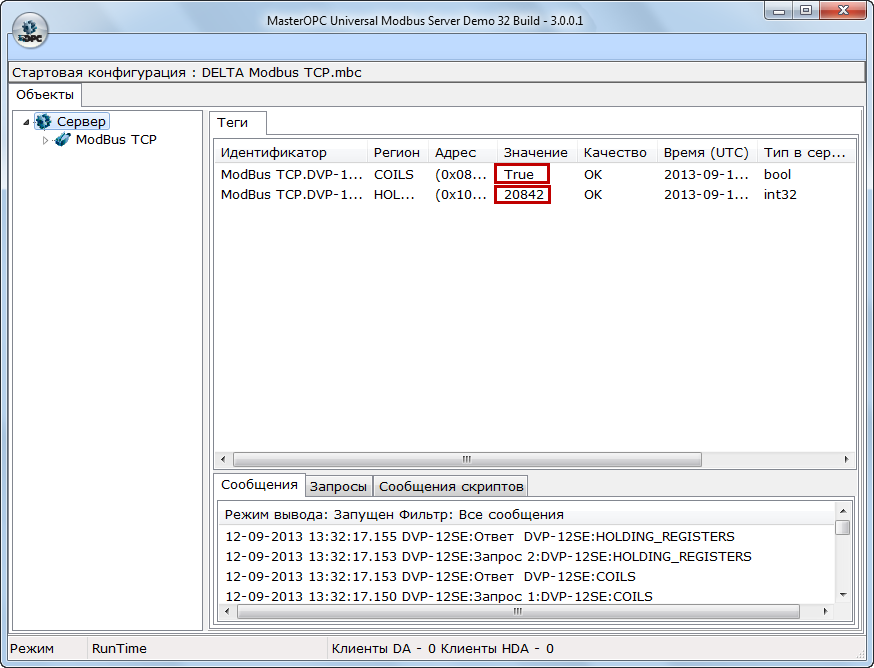
Task: Expand the ModBus TCP tree node
Action: pos(45,140)
